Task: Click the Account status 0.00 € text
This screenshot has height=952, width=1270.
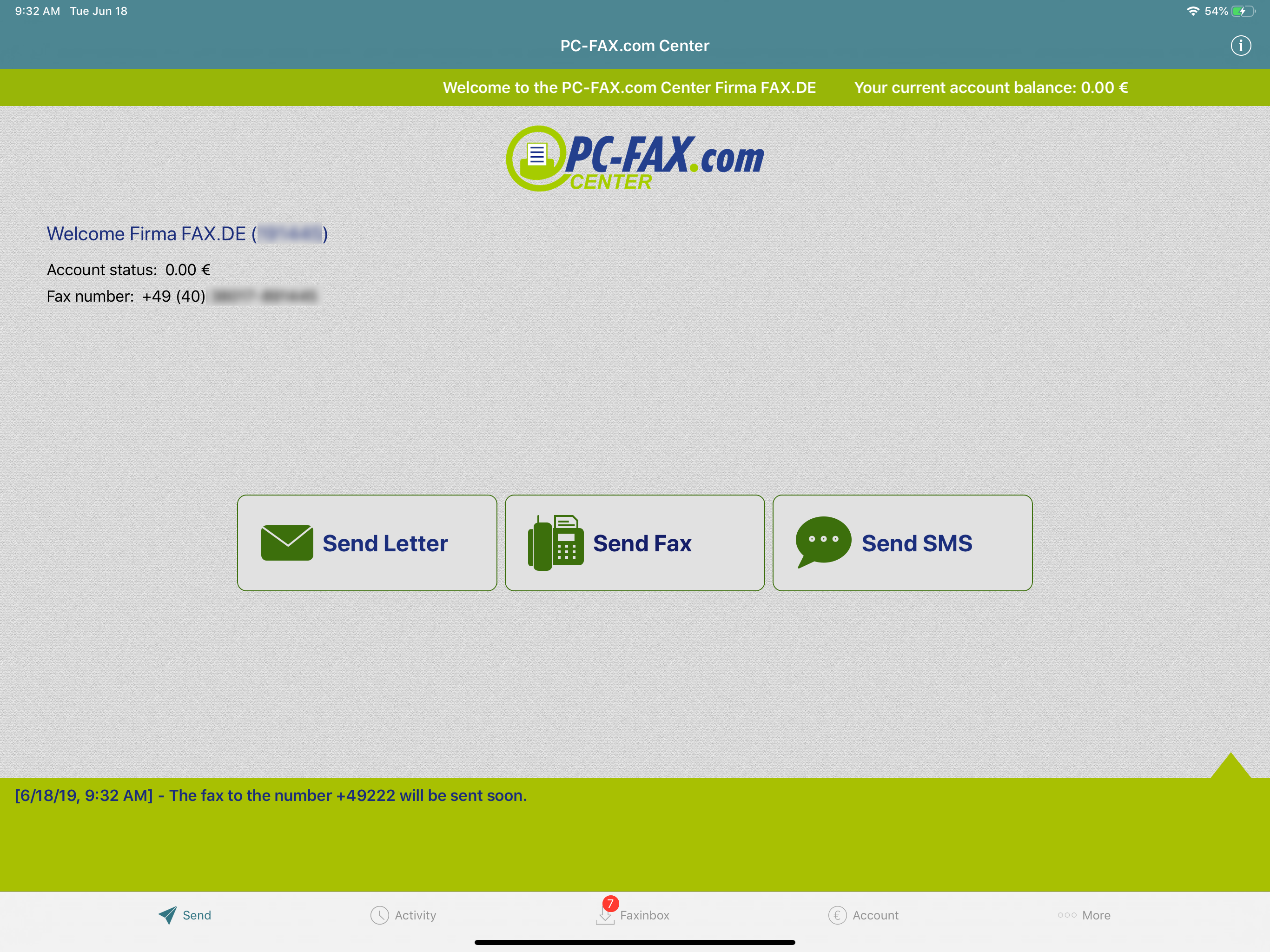Action: 129,269
